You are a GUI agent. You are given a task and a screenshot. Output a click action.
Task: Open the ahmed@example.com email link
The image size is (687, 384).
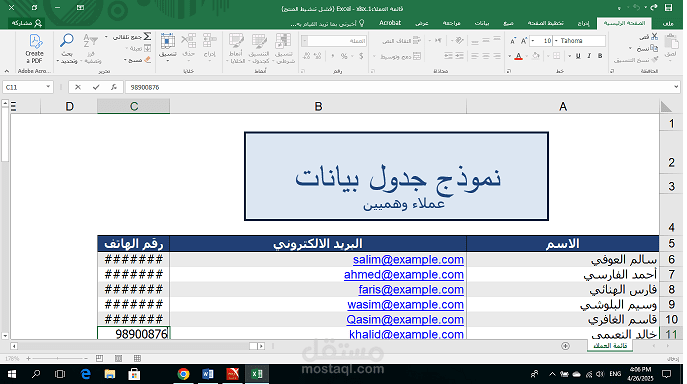coord(404,274)
